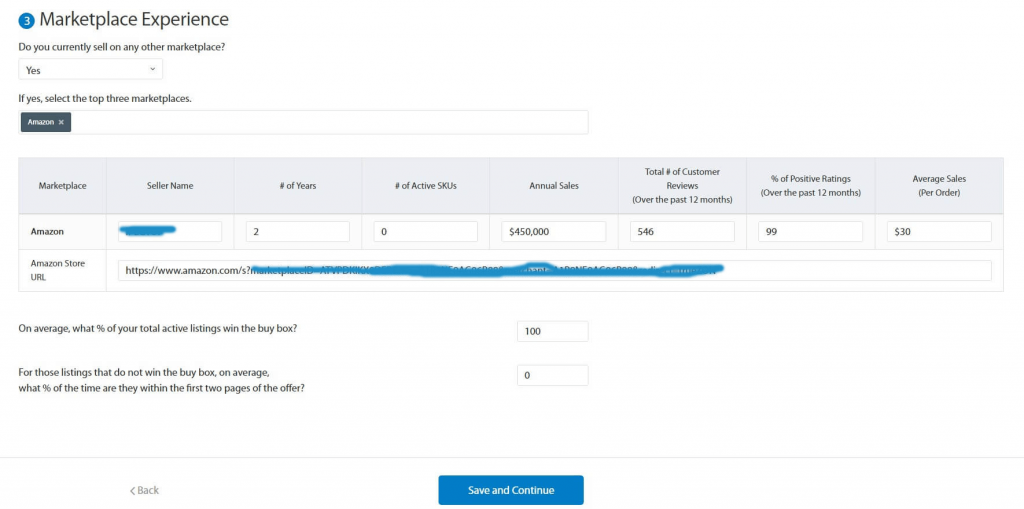The width and height of the screenshot is (1024, 509).
Task: Click the Amazon Store URL field
Action: (554, 271)
